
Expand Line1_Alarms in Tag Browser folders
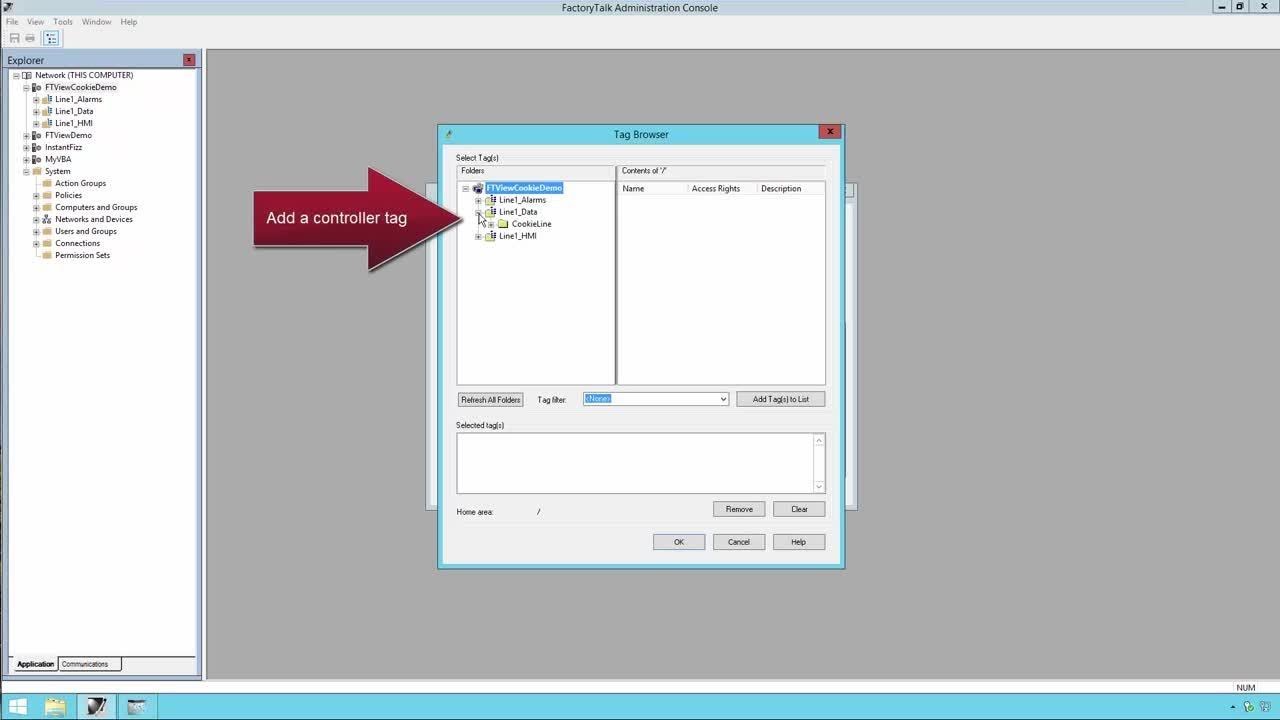pos(478,200)
